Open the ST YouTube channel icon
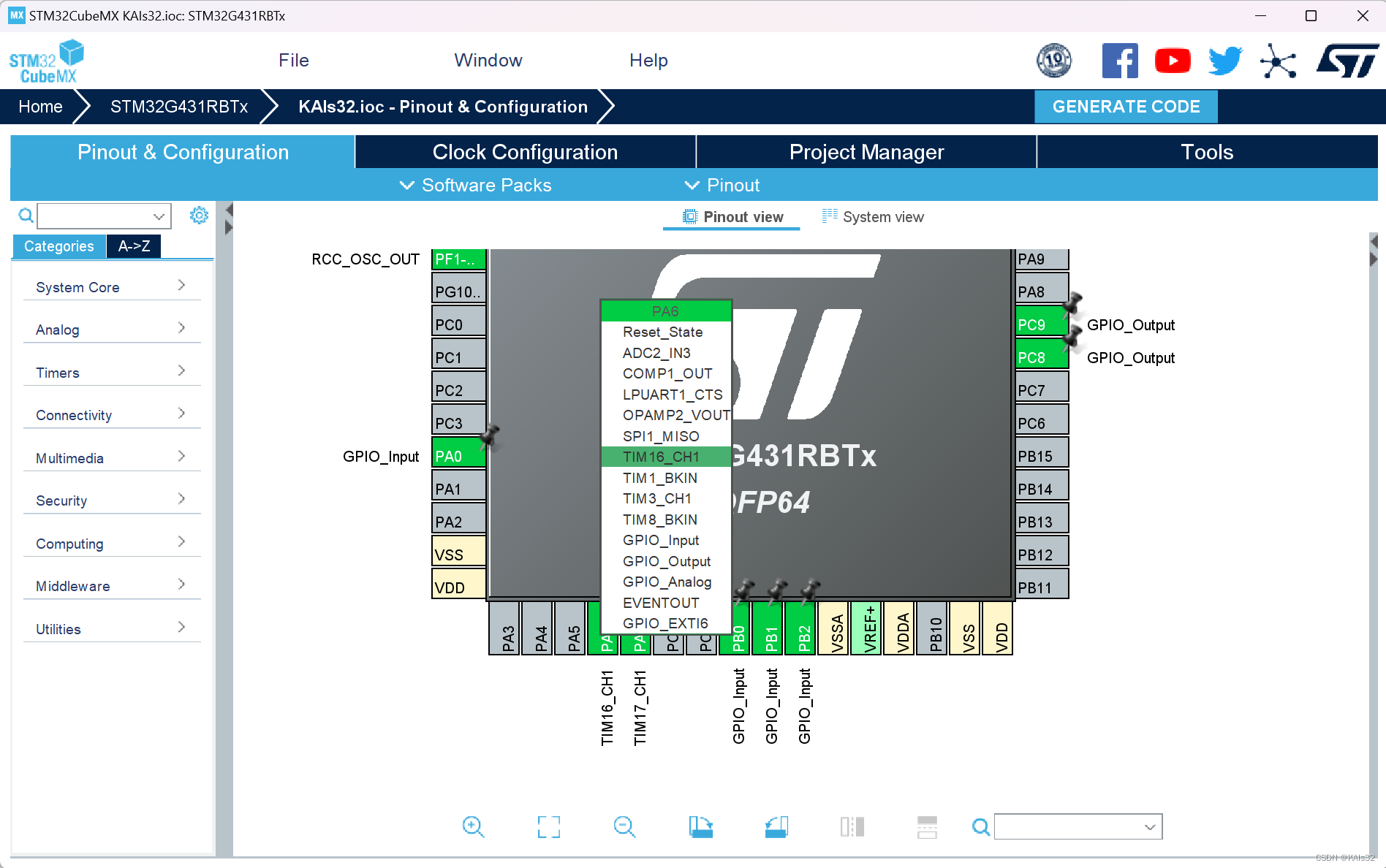The image size is (1386, 868). (x=1173, y=61)
